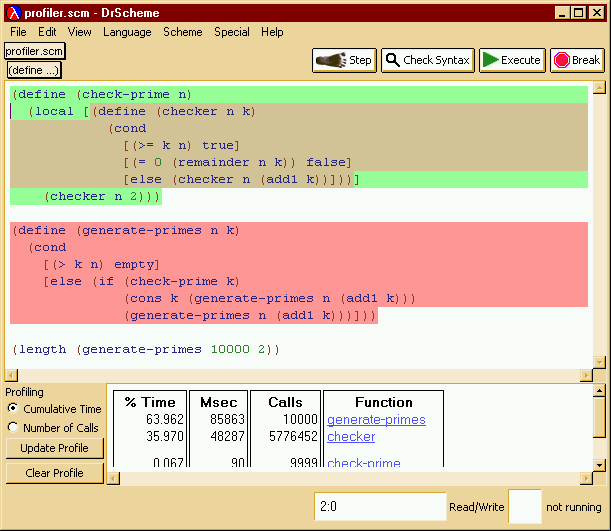The image size is (611, 531).
Task: Minimize the DrScheme window
Action: [x=562, y=13]
